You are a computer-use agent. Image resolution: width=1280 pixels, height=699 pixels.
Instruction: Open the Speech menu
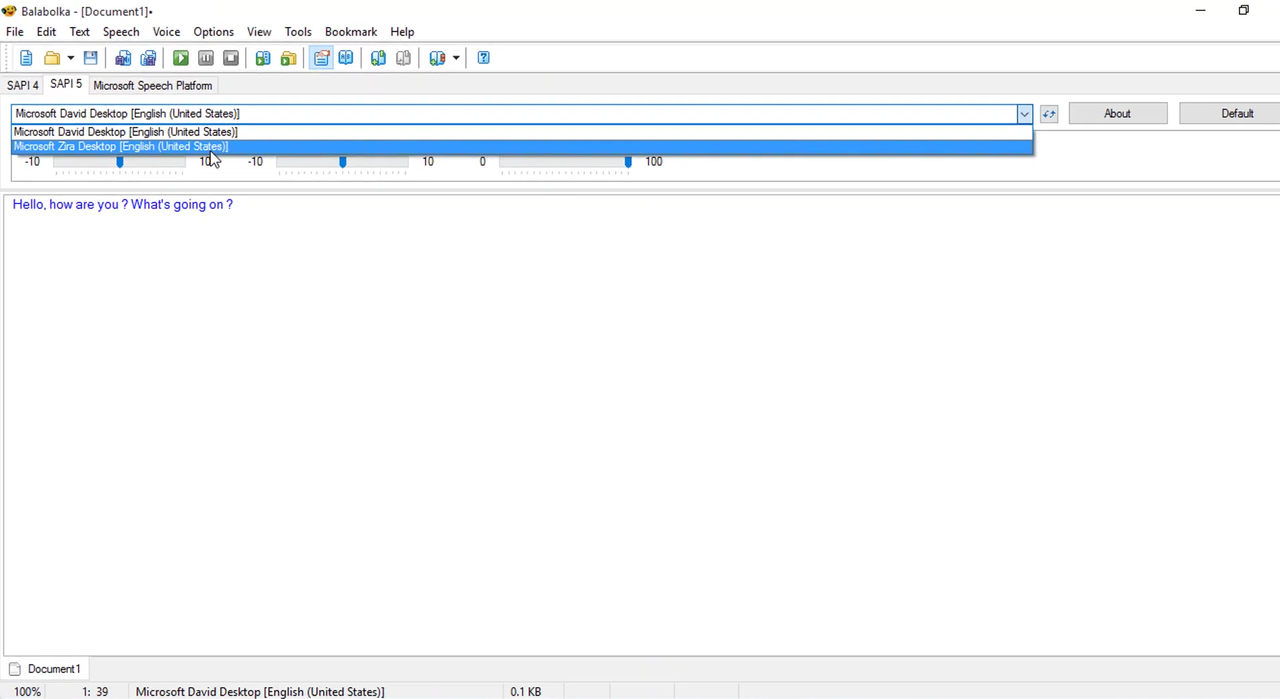pos(121,32)
